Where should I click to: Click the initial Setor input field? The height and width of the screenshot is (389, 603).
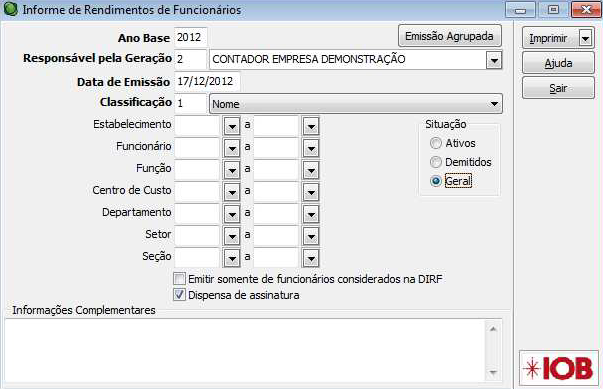pyautogui.click(x=198, y=236)
